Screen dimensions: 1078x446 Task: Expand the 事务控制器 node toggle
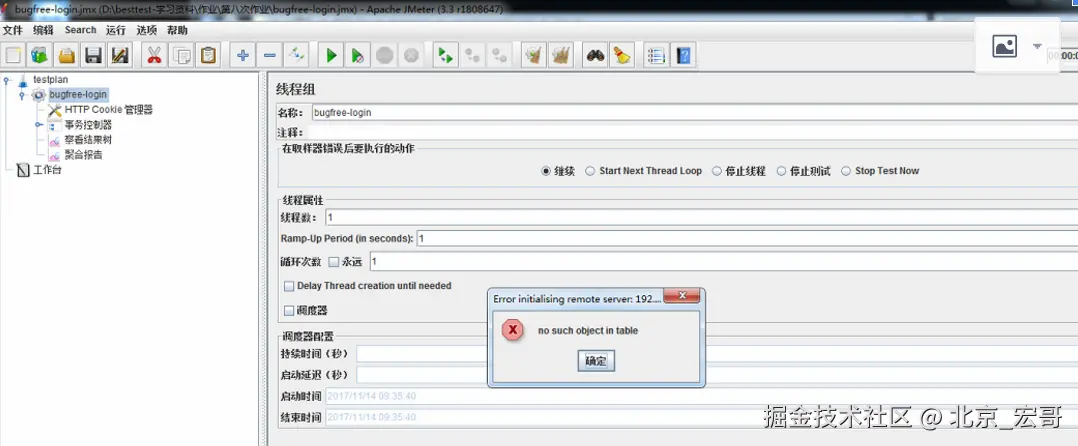(x=38, y=125)
